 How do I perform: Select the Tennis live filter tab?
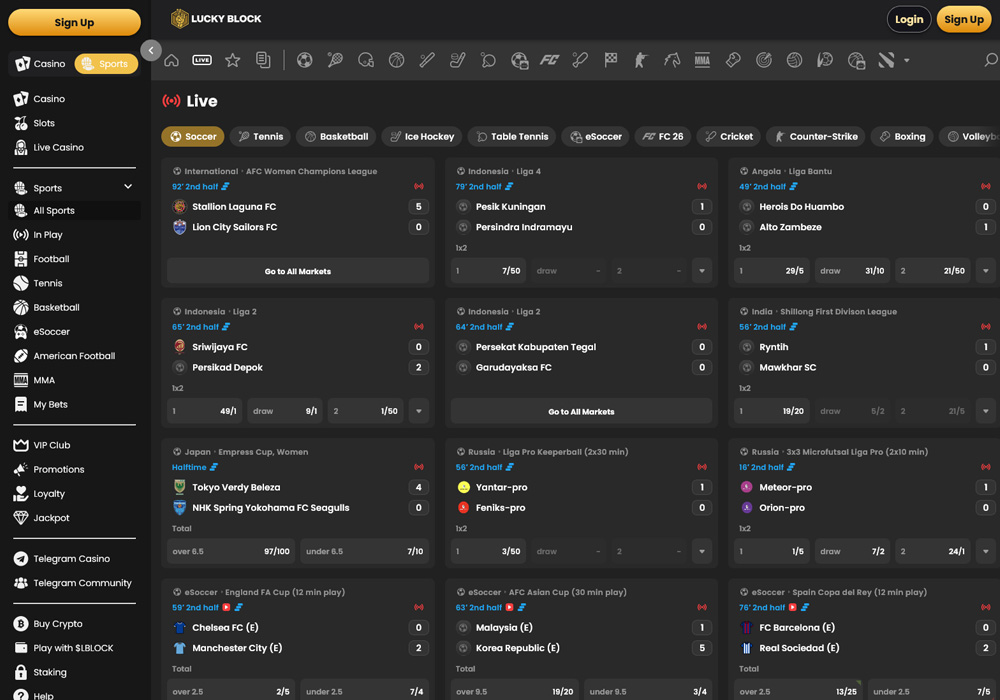pyautogui.click(x=260, y=136)
